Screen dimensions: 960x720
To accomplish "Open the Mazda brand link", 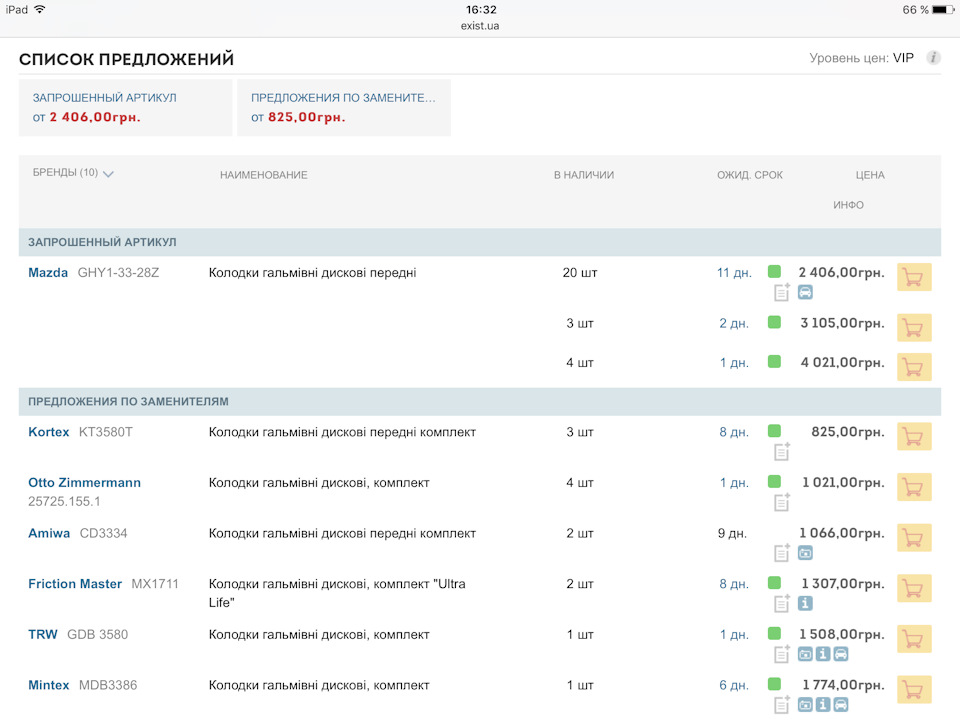I will pyautogui.click(x=48, y=272).
